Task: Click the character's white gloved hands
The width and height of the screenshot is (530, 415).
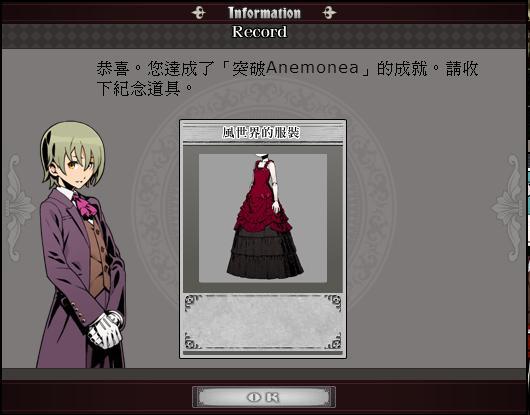Action: coord(106,329)
